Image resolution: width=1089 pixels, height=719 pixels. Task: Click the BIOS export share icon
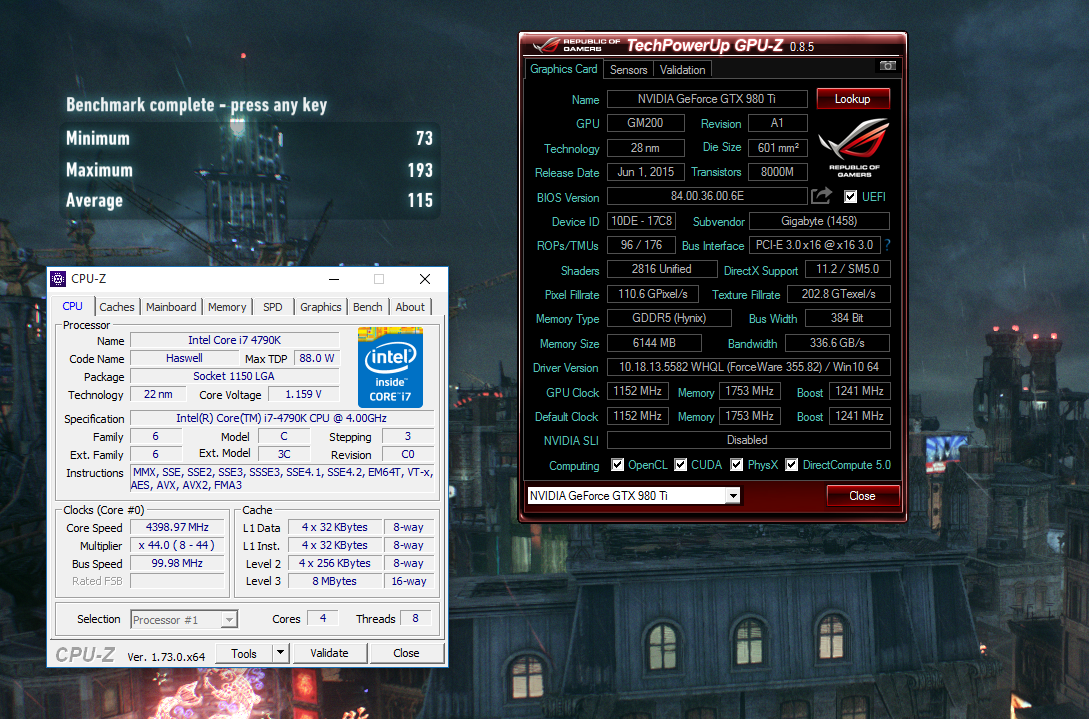tap(821, 196)
